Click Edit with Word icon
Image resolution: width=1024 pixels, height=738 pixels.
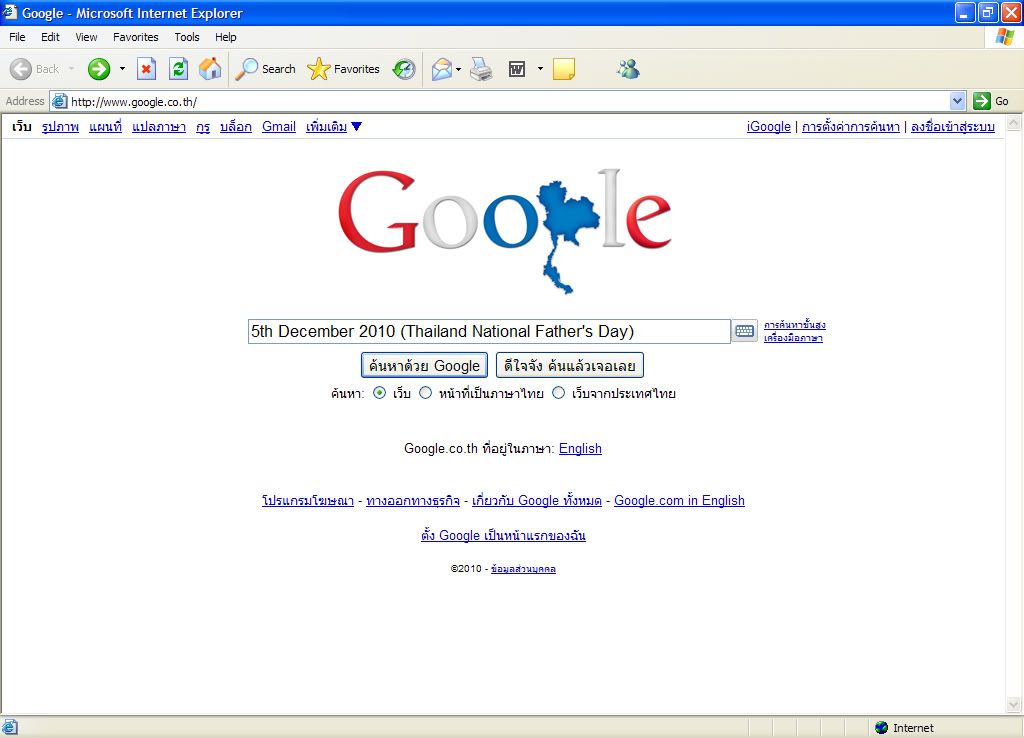(517, 69)
